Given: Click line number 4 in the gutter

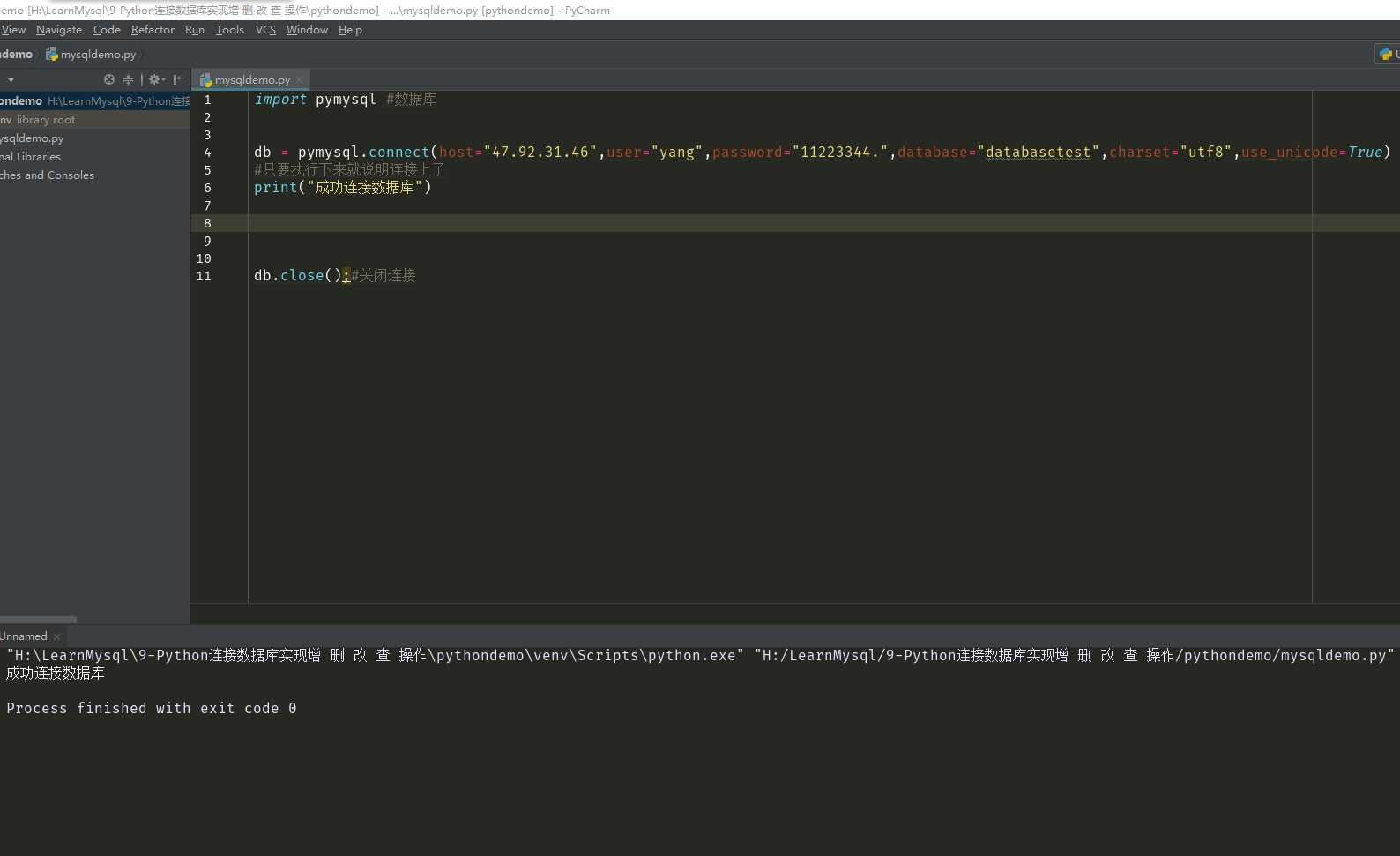Looking at the screenshot, I should click(208, 153).
